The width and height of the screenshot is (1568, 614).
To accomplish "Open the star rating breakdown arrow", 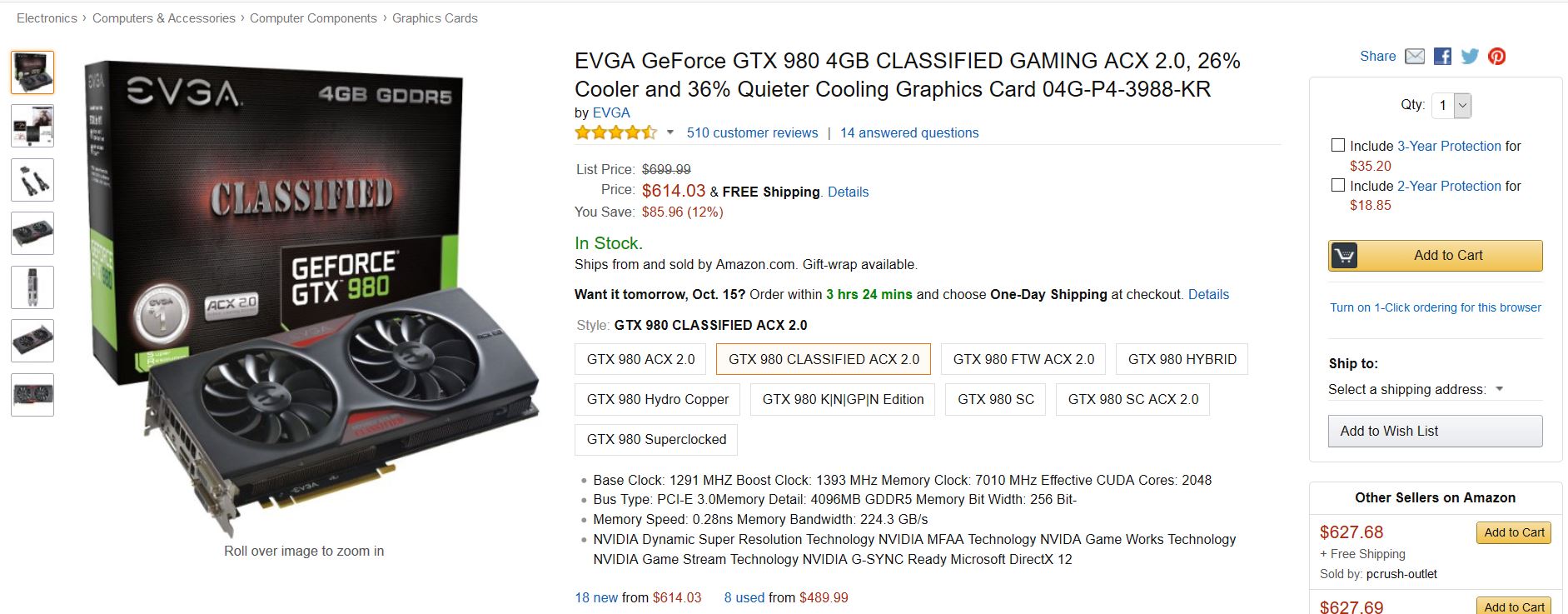I will pos(670,132).
